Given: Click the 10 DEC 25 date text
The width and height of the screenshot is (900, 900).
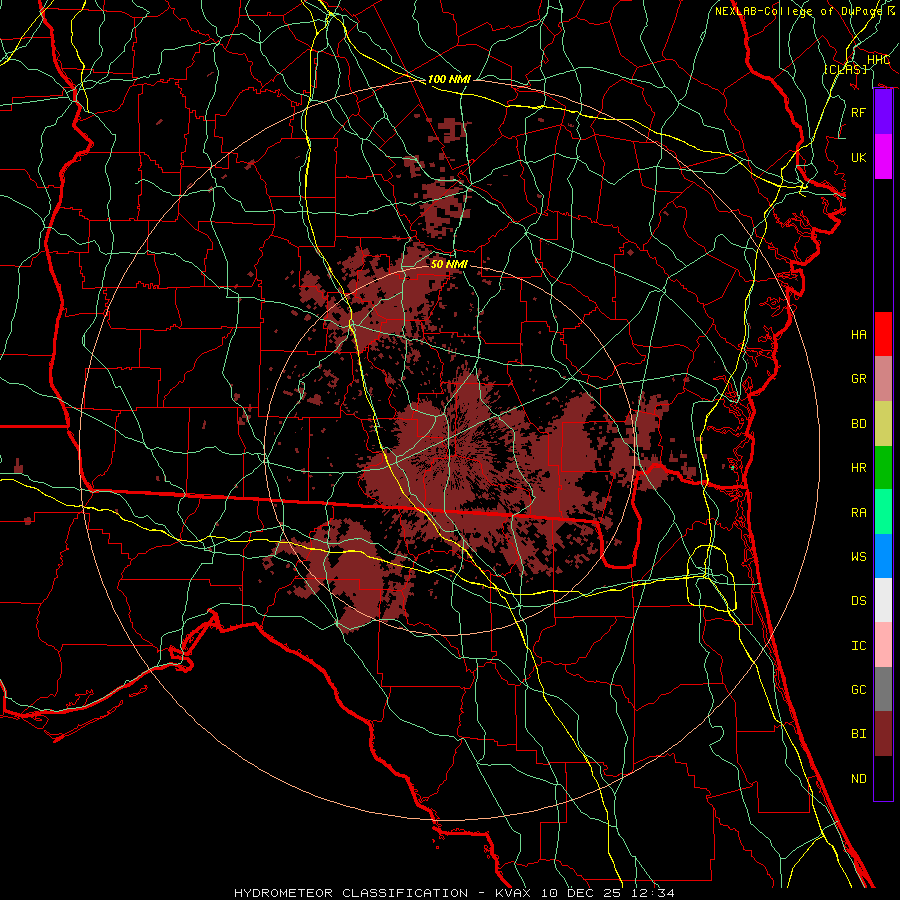Looking at the screenshot, I should tap(583, 893).
